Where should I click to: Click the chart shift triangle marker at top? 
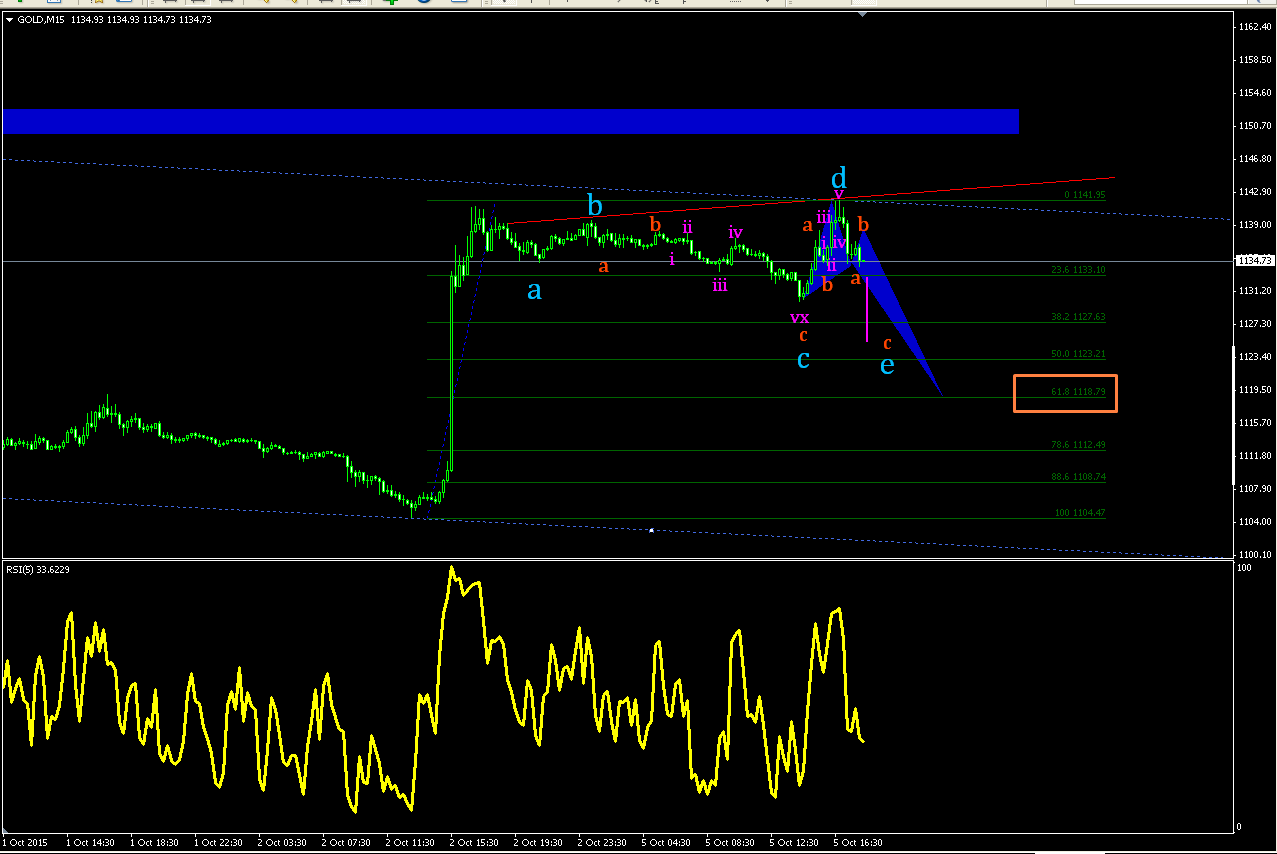tap(863, 14)
